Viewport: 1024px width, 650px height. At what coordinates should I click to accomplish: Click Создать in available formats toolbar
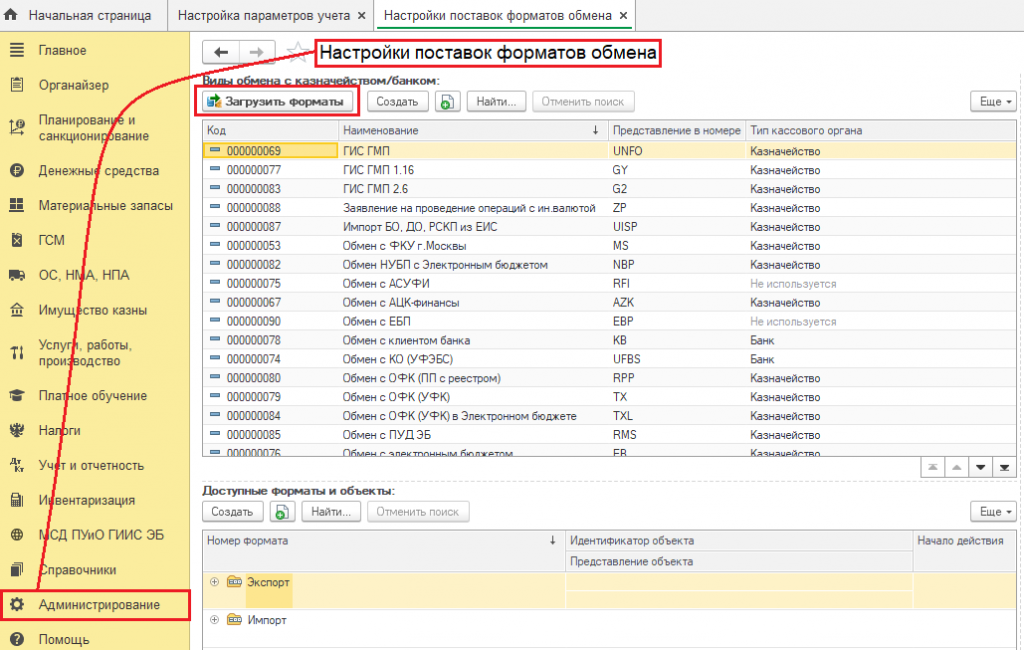(232, 512)
